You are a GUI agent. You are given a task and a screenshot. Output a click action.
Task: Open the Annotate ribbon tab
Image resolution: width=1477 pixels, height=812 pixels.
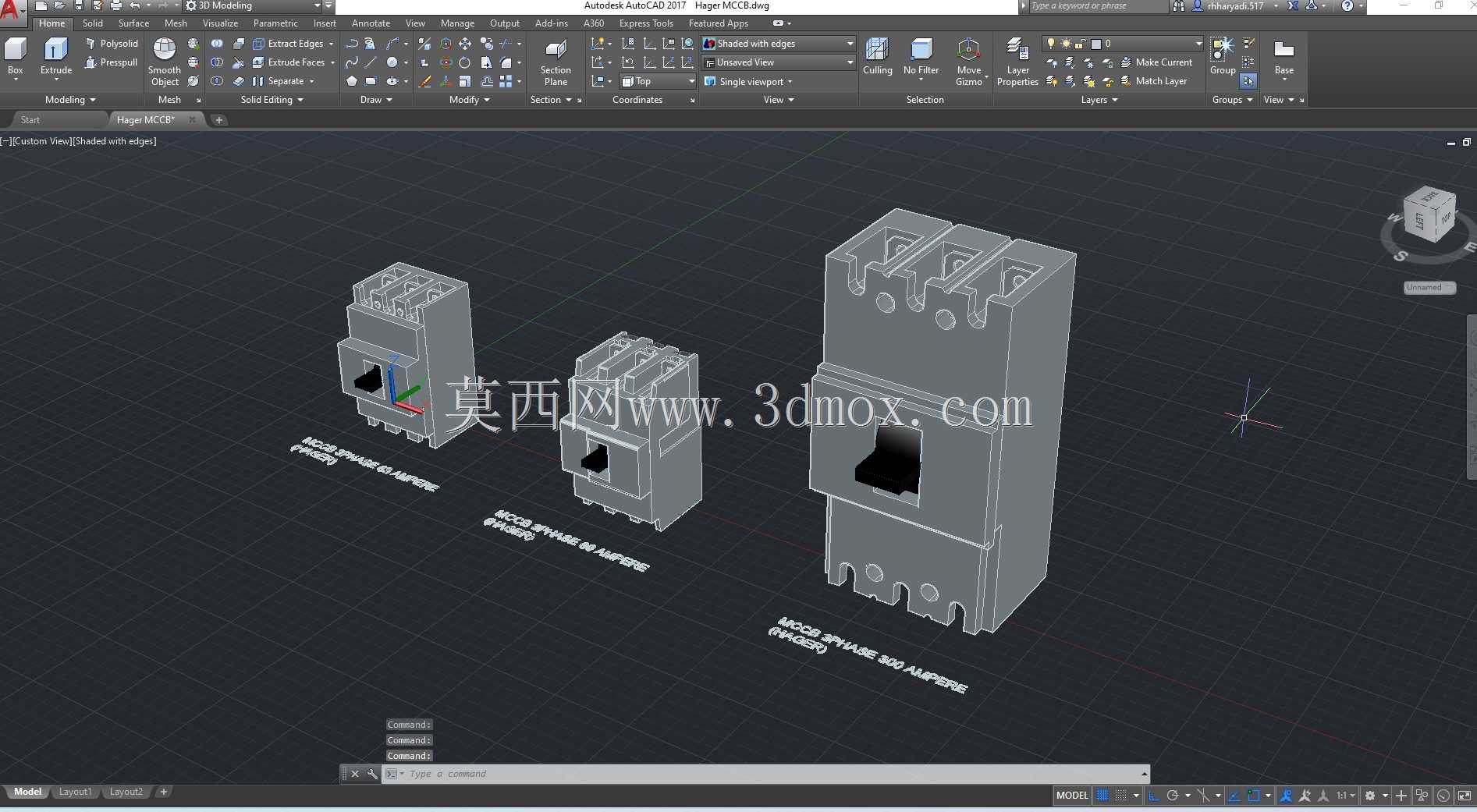point(371,23)
